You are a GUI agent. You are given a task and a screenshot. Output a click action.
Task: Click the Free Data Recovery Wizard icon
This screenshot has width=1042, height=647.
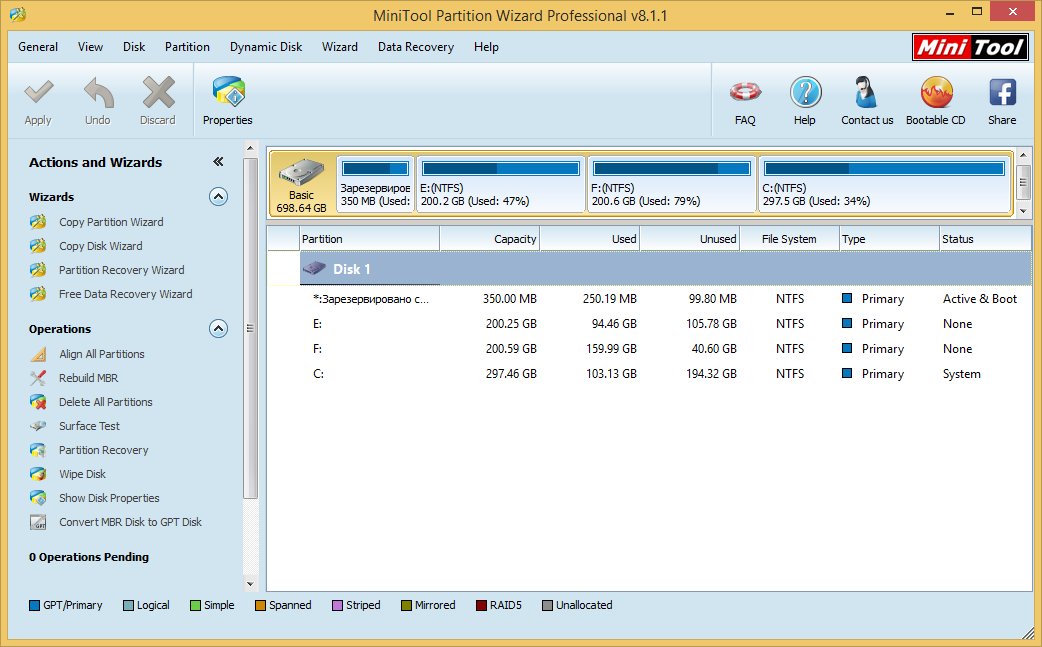pos(38,294)
